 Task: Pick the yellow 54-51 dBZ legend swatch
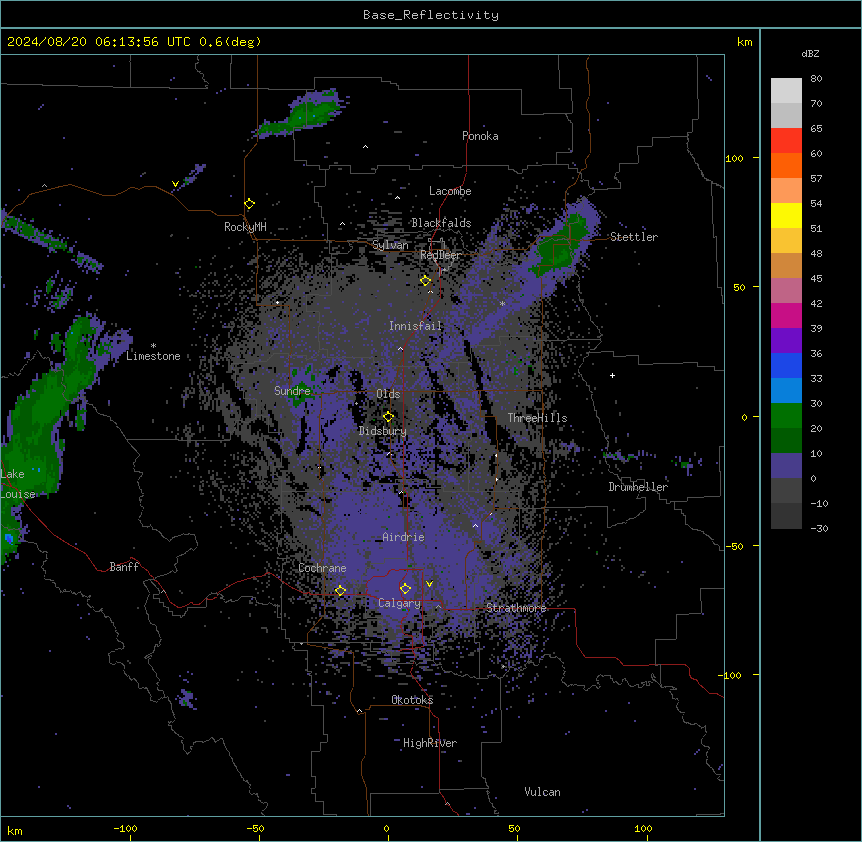pyautogui.click(x=786, y=215)
